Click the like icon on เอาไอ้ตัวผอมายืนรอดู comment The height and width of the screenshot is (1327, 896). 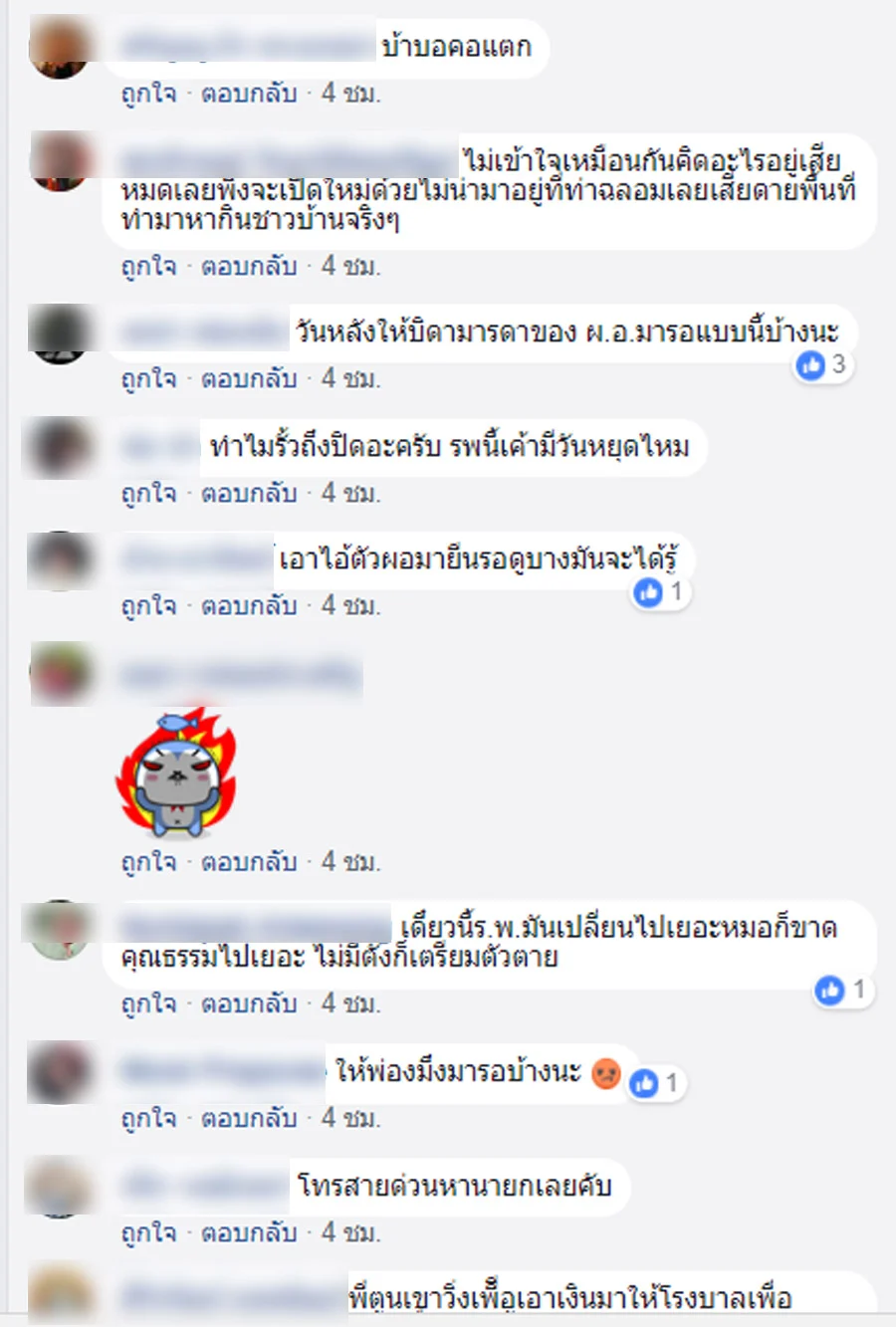tap(648, 593)
